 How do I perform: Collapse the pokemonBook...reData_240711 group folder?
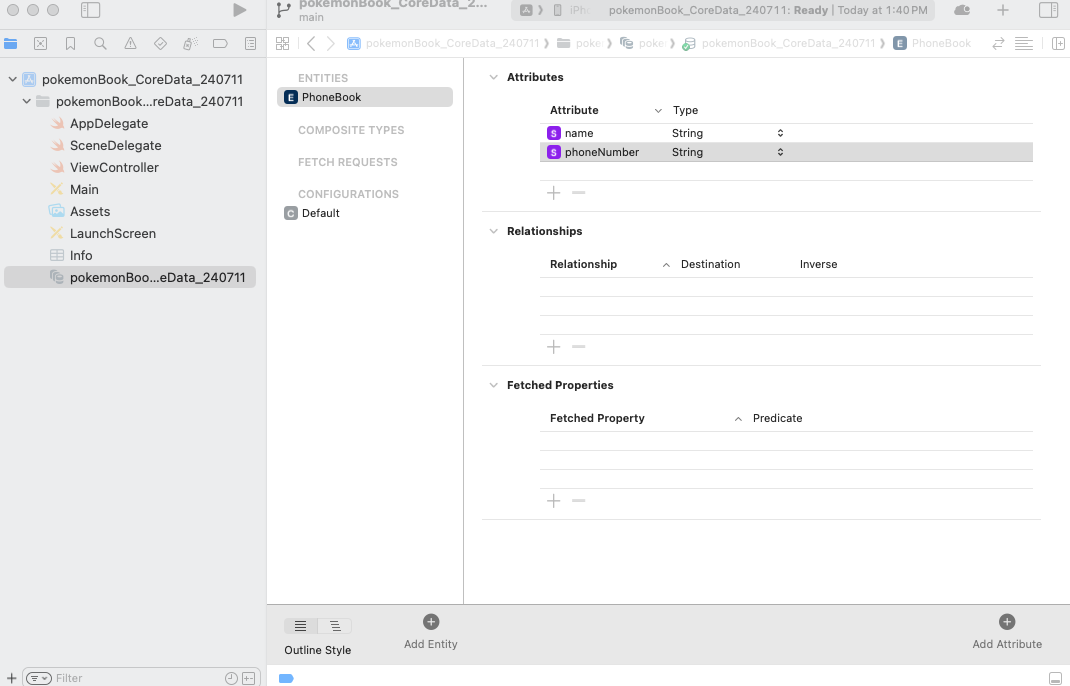click(x=27, y=101)
